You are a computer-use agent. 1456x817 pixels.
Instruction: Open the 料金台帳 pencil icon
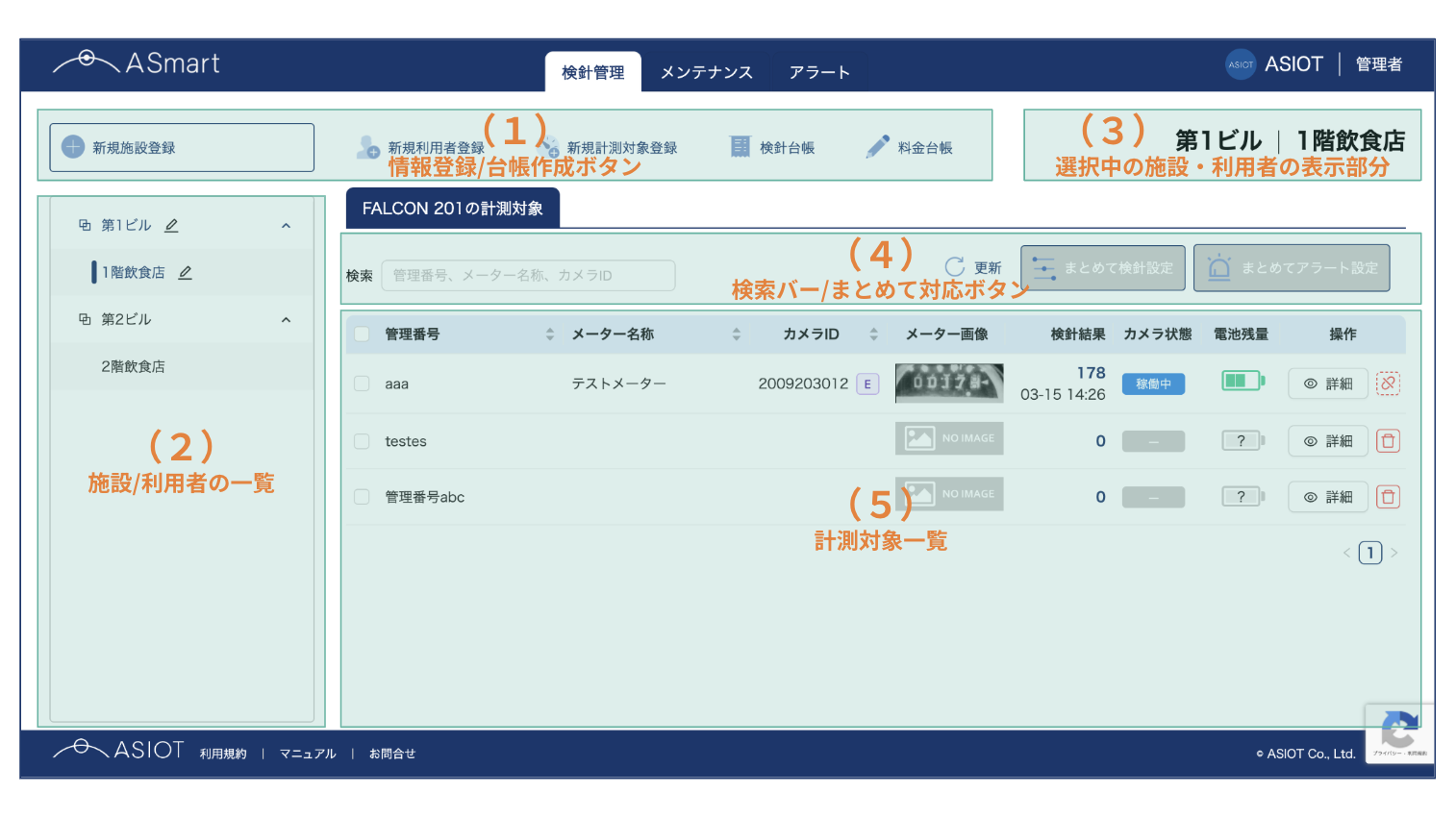[877, 147]
